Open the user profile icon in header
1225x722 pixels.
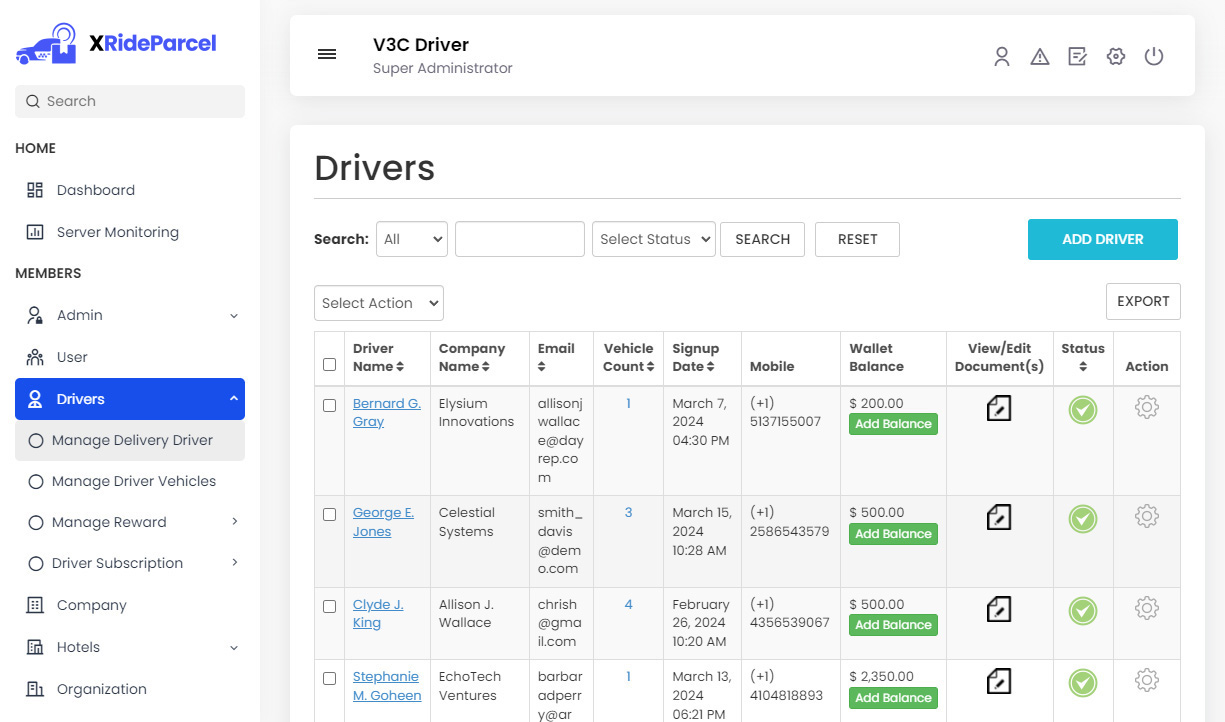(1001, 57)
